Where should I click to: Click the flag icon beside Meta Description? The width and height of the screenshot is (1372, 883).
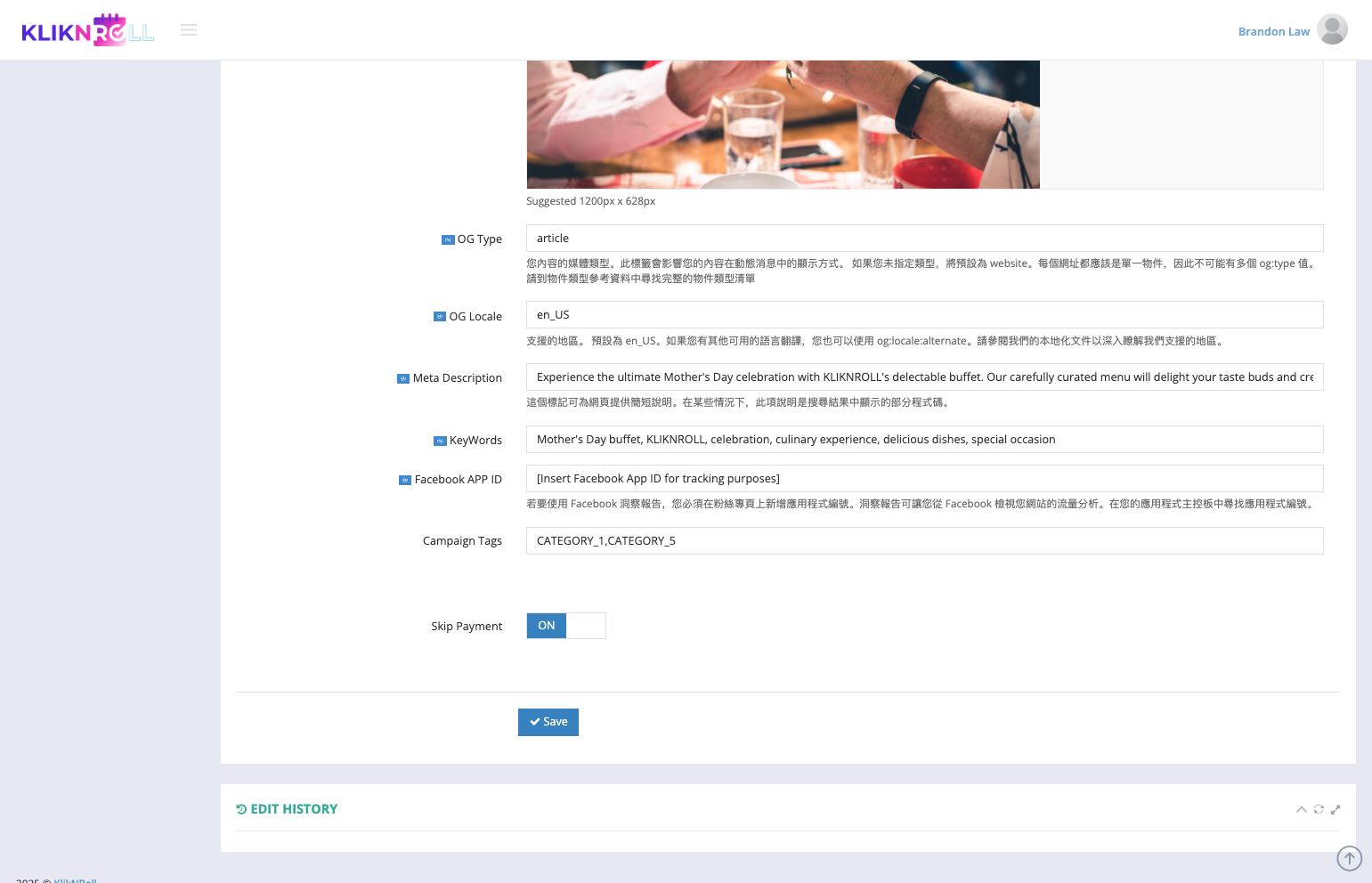pos(403,378)
